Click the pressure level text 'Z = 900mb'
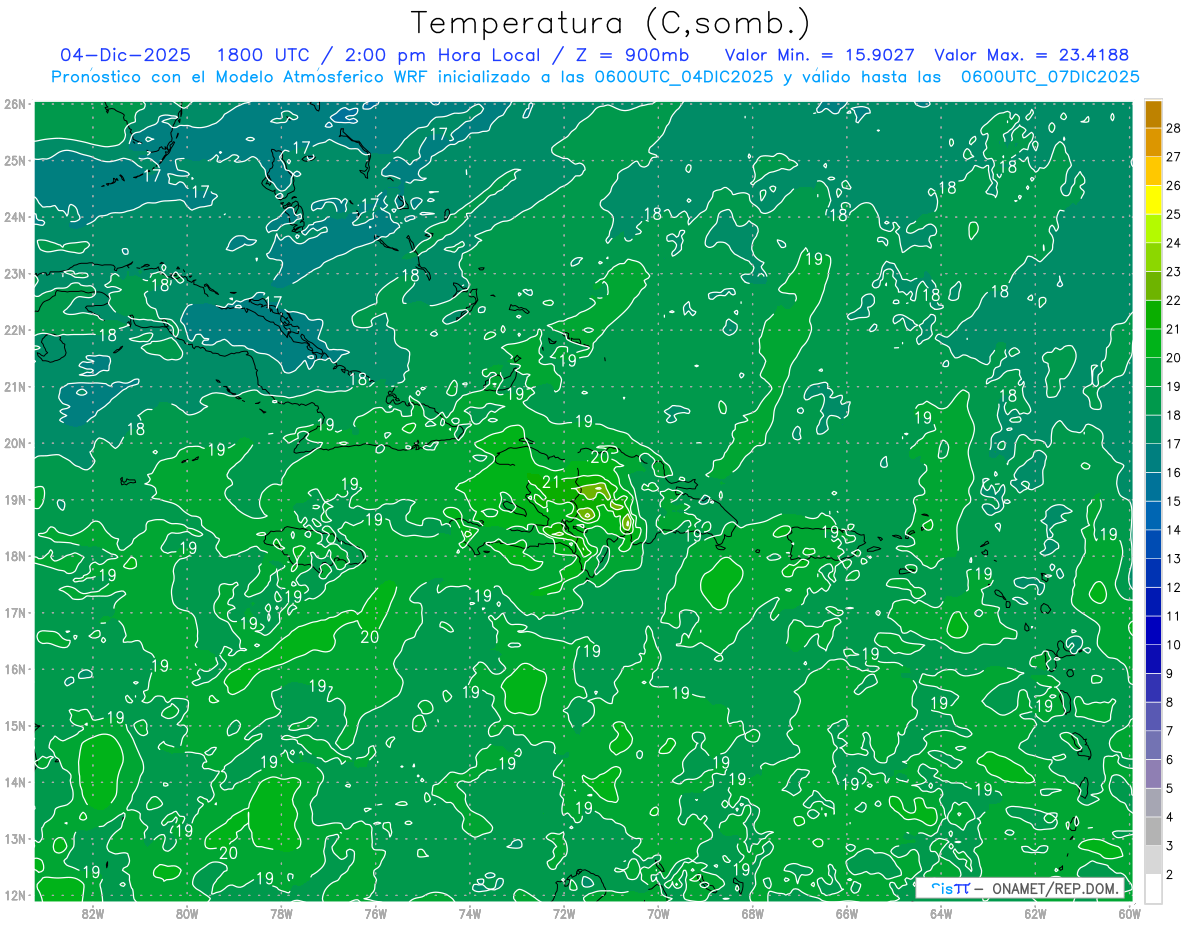Viewport: 1200px width, 927px height. (x=632, y=55)
